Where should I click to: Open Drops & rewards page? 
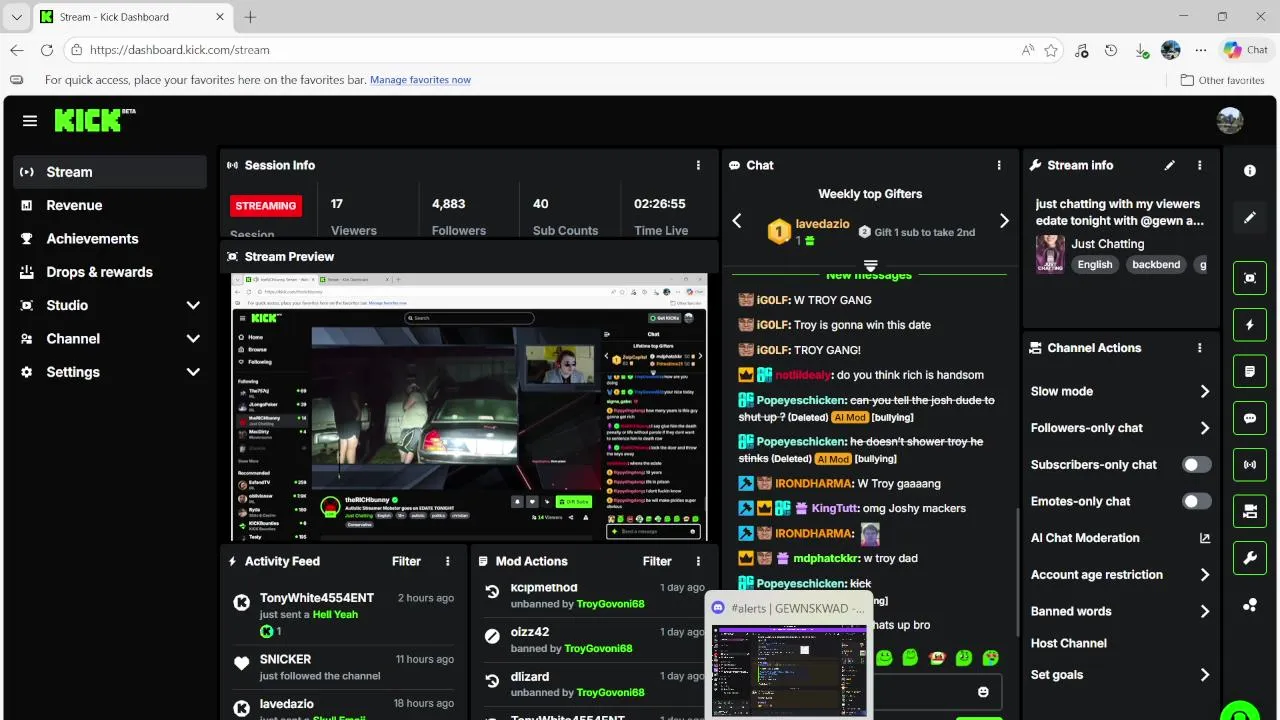110,272
